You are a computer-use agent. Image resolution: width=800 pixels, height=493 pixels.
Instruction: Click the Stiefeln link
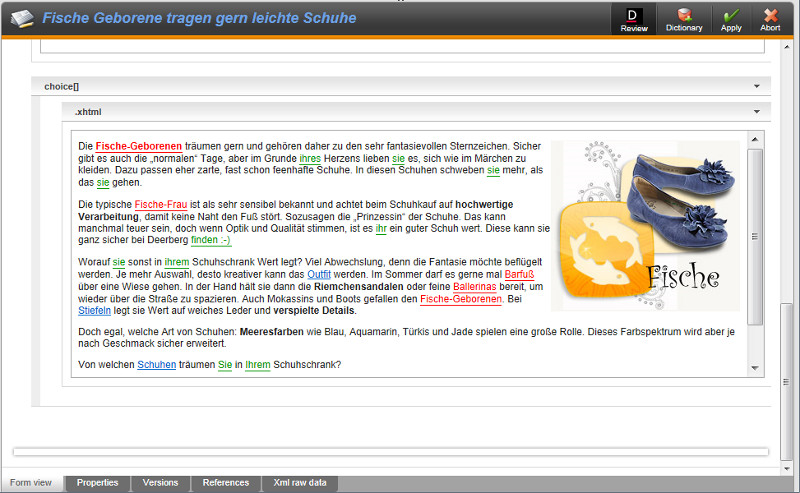pyautogui.click(x=95, y=311)
